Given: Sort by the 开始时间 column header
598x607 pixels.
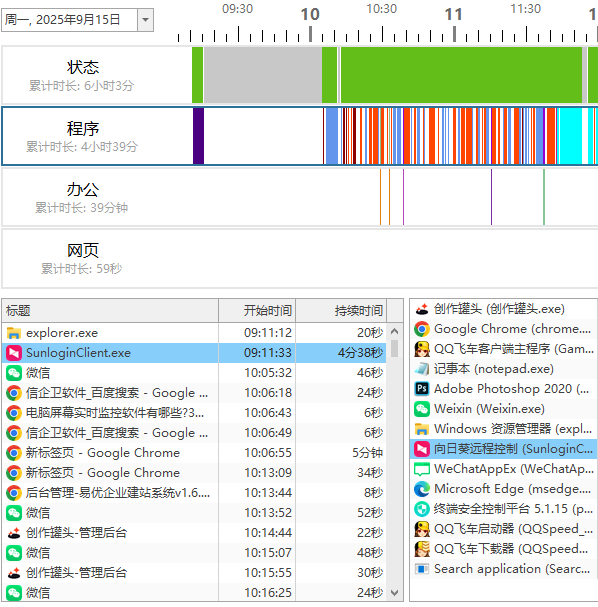Looking at the screenshot, I should (257, 310).
